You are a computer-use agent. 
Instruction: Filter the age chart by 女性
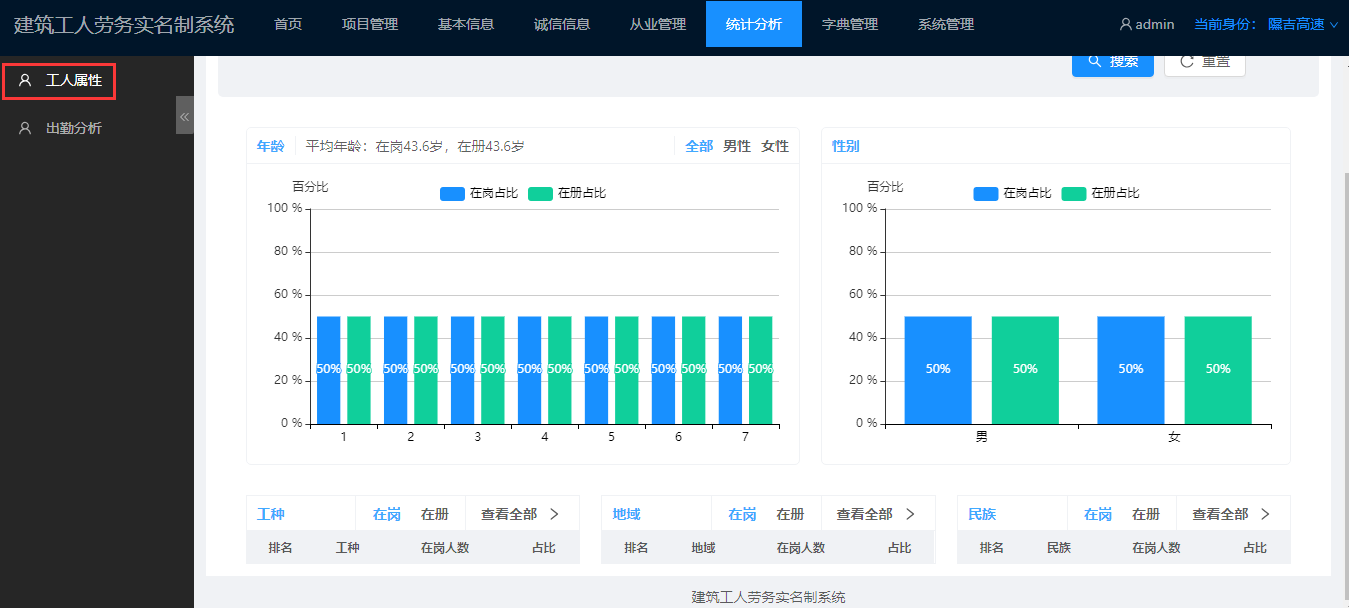775,146
